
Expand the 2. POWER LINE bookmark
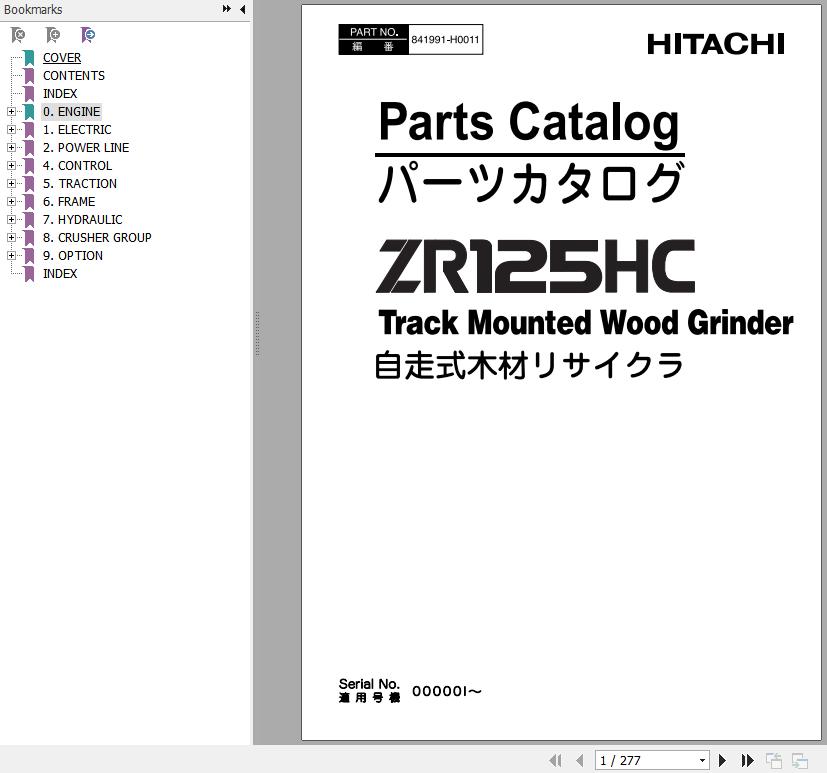11,148
